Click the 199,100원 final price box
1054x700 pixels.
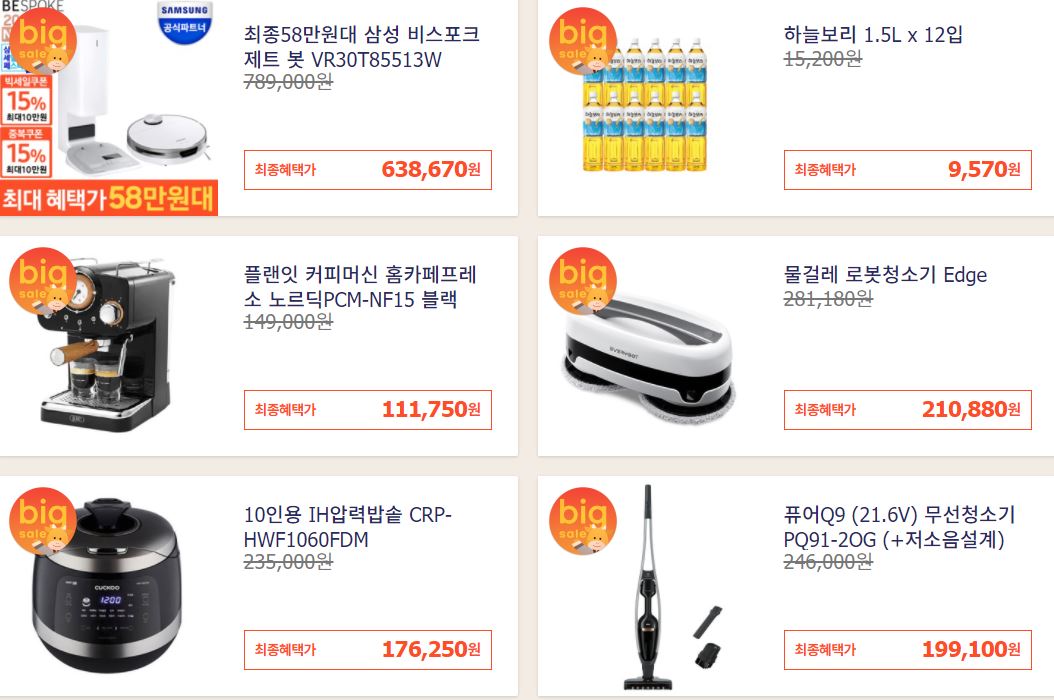907,650
